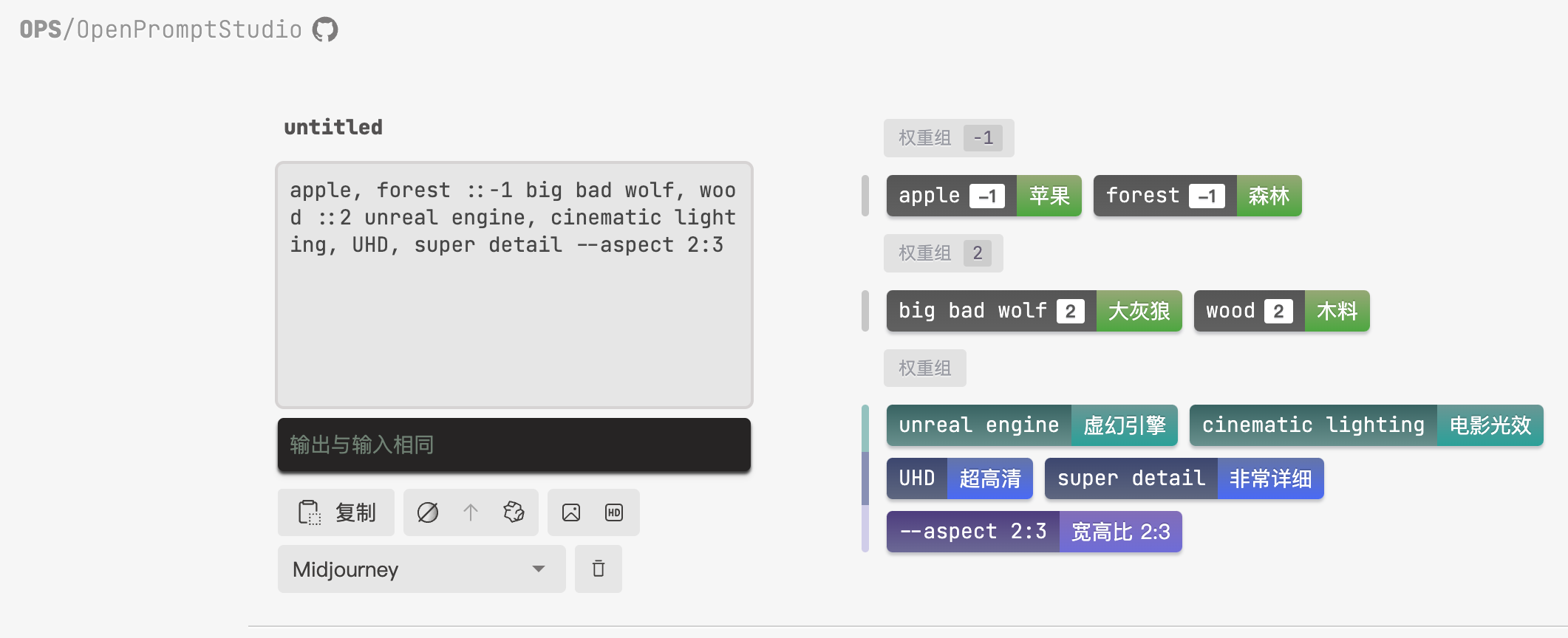Click the teal color bar beside unreal engine group
Screen dimensions: 1568x638
(865, 425)
